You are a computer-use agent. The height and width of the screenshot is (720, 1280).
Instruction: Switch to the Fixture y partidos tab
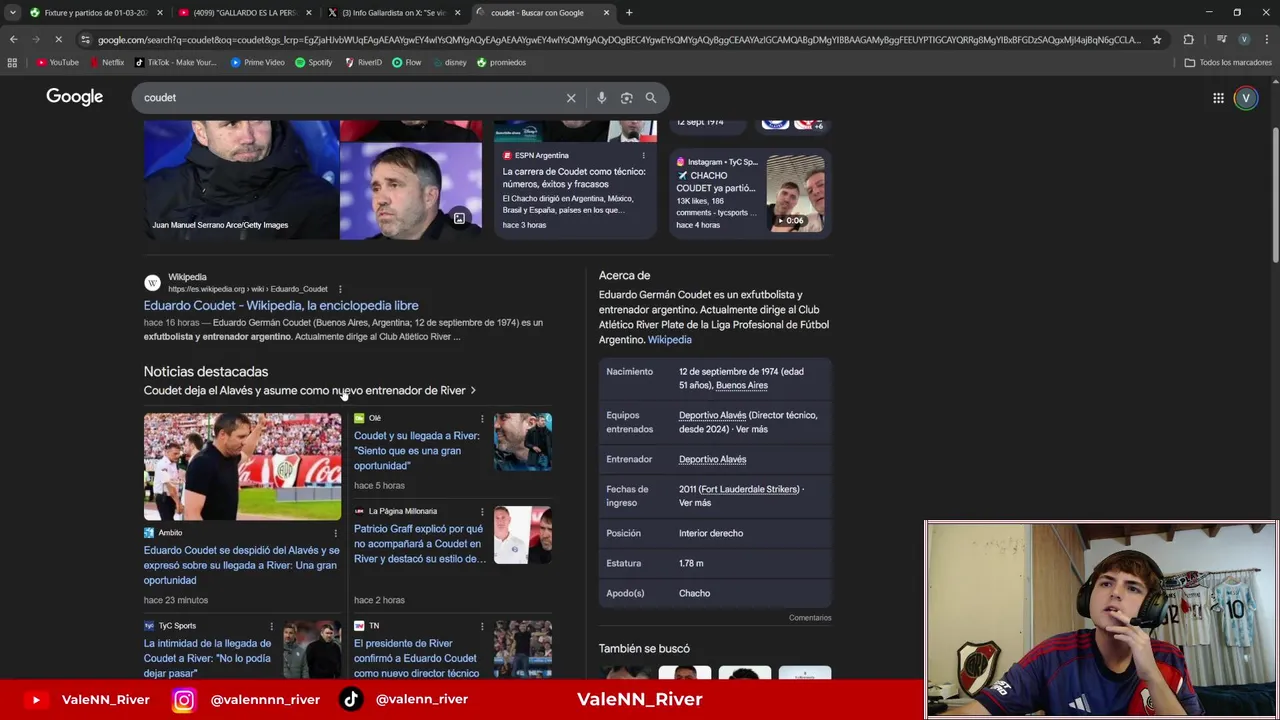95,13
